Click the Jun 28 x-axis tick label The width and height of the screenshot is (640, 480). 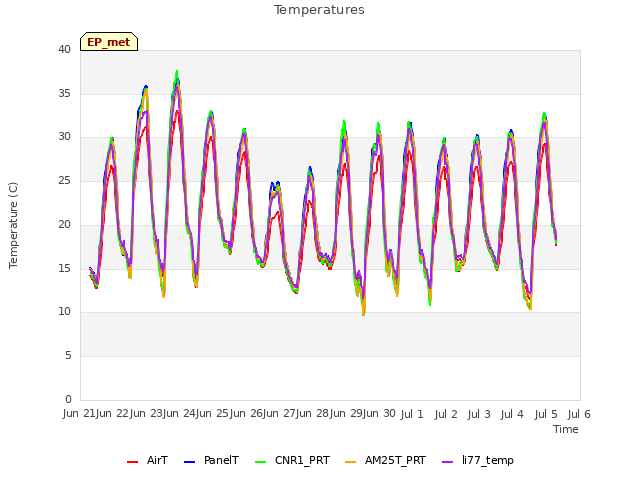point(313,414)
